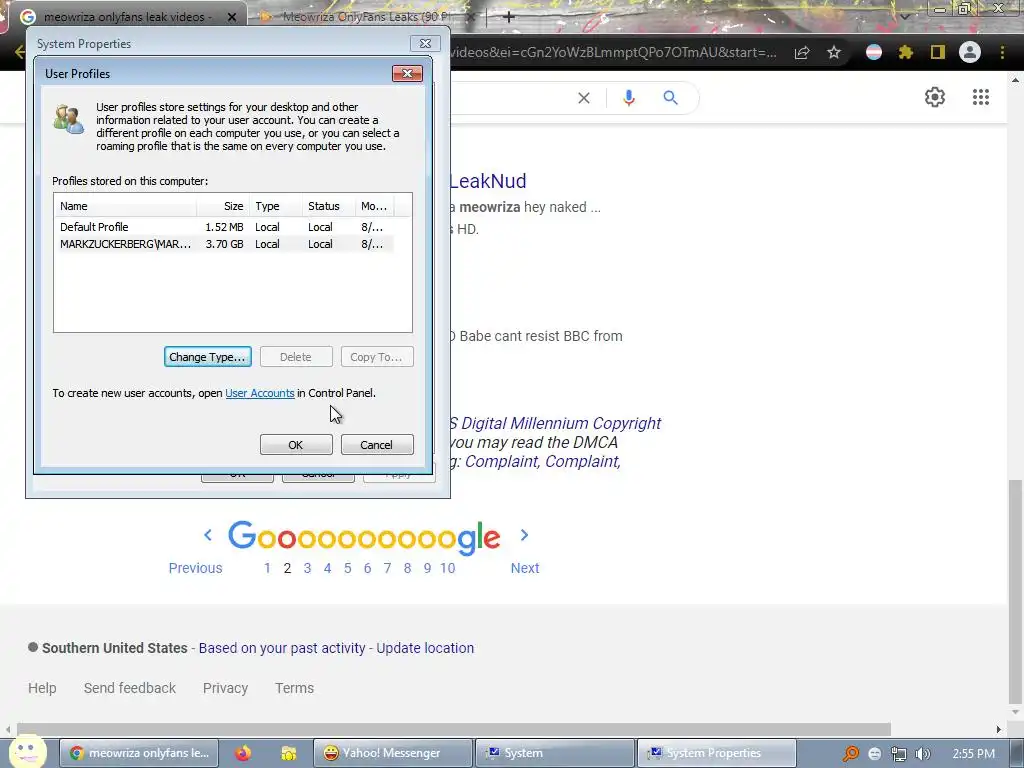Open Send feedback footer link
This screenshot has width=1024, height=768.
tap(129, 688)
